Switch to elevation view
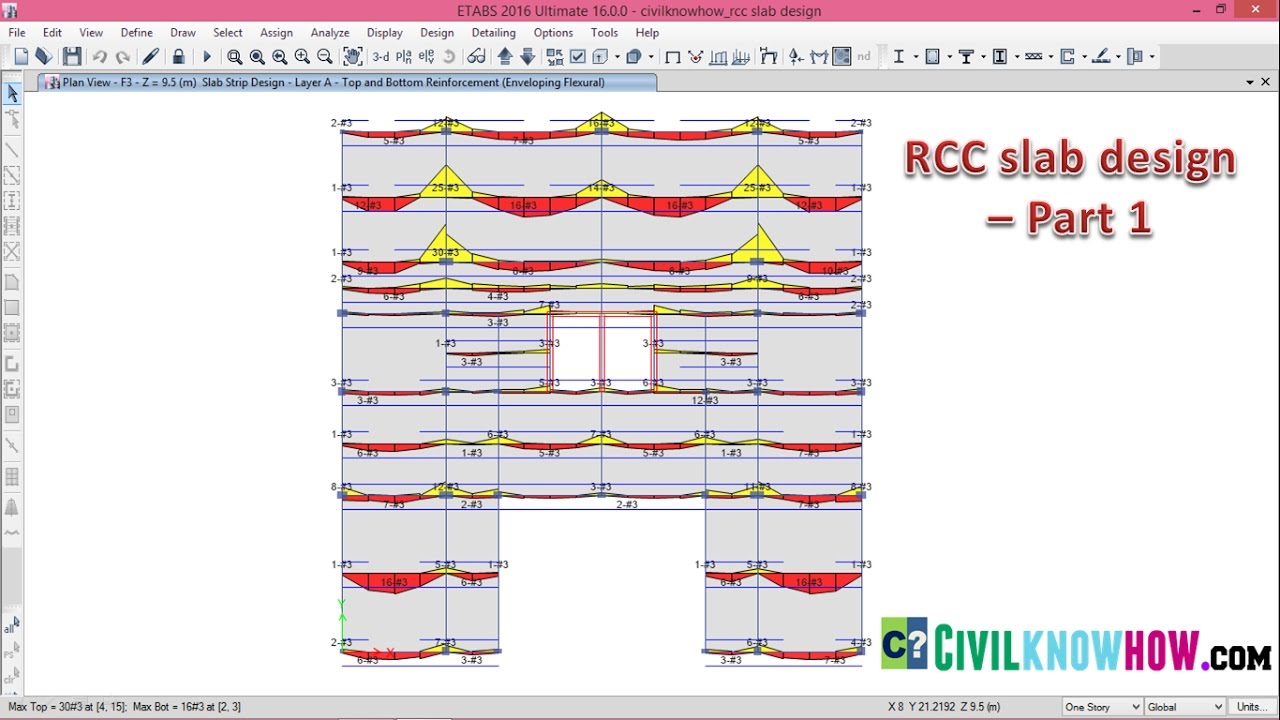The width and height of the screenshot is (1280, 720). 427,57
